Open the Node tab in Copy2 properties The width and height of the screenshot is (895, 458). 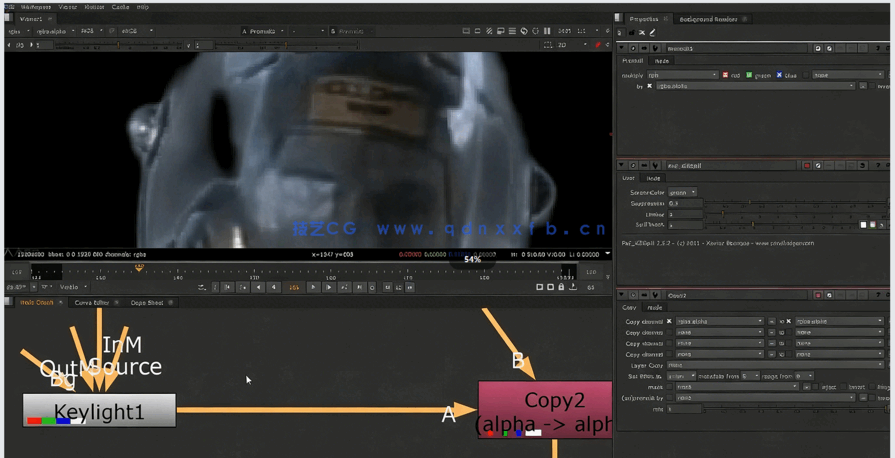click(x=653, y=308)
